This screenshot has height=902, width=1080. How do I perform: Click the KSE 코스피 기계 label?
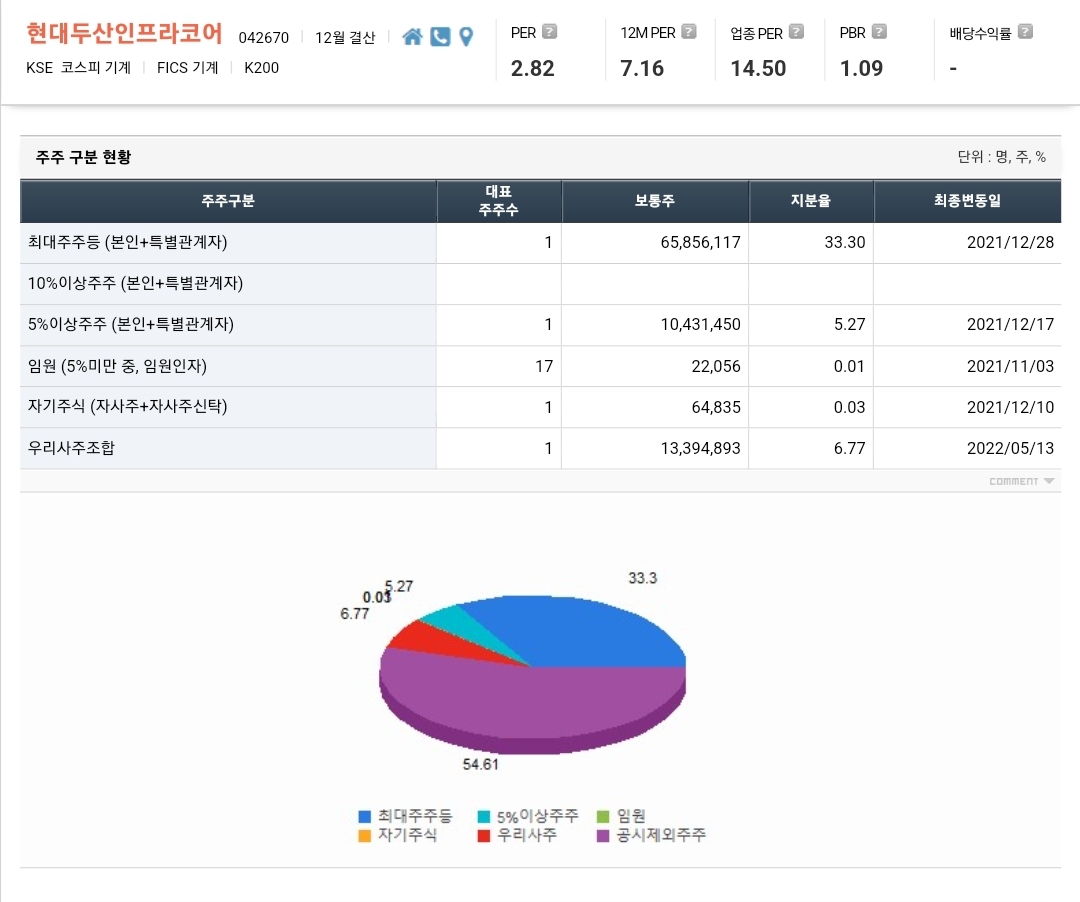(79, 67)
